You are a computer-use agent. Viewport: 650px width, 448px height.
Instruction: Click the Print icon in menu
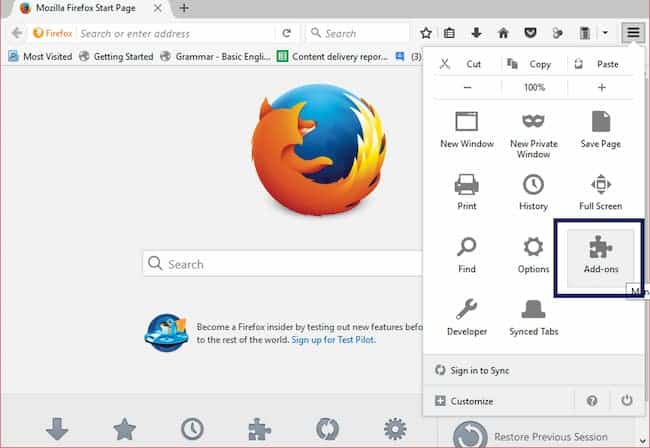click(x=467, y=192)
